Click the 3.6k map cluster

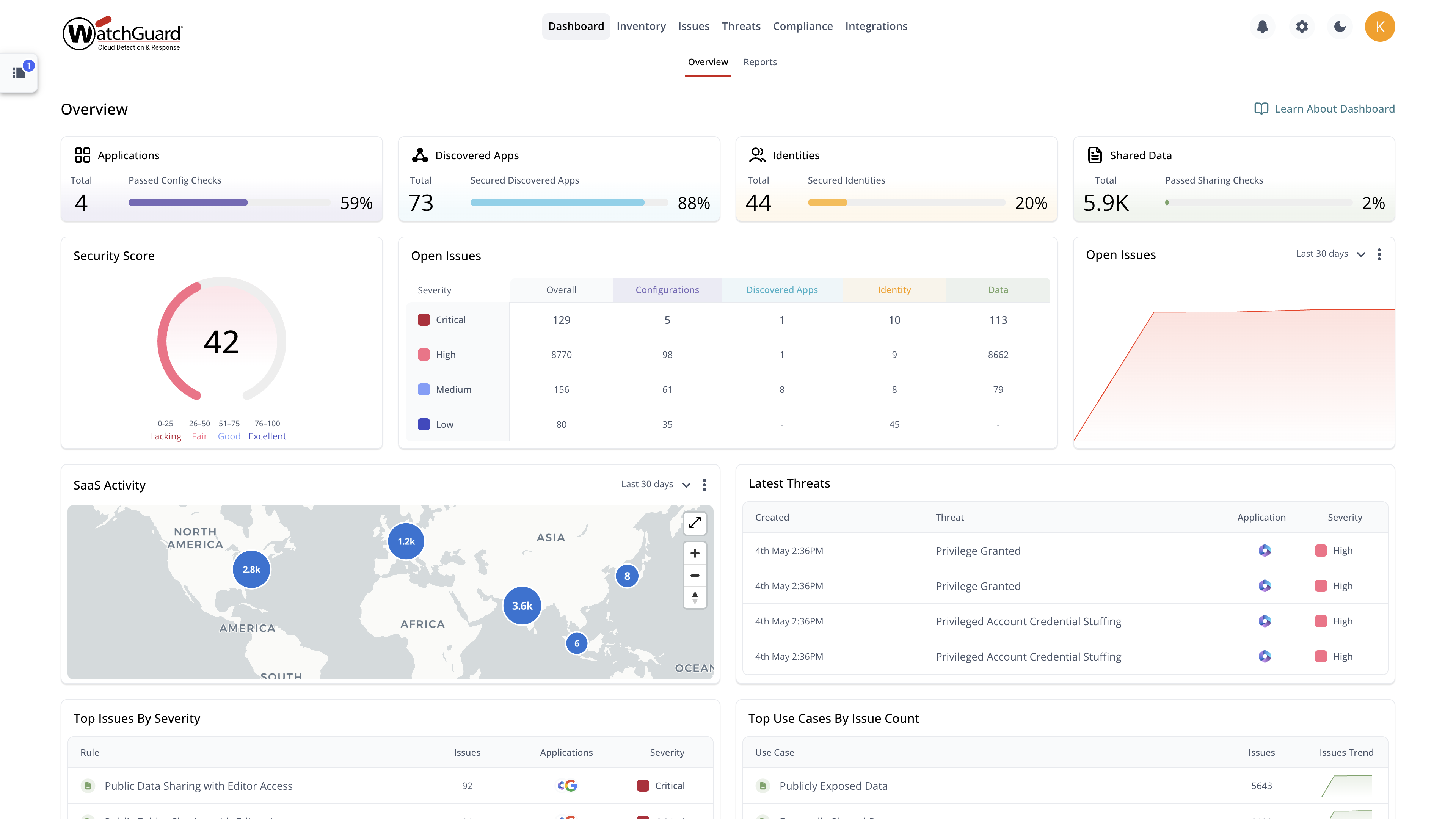pyautogui.click(x=522, y=606)
